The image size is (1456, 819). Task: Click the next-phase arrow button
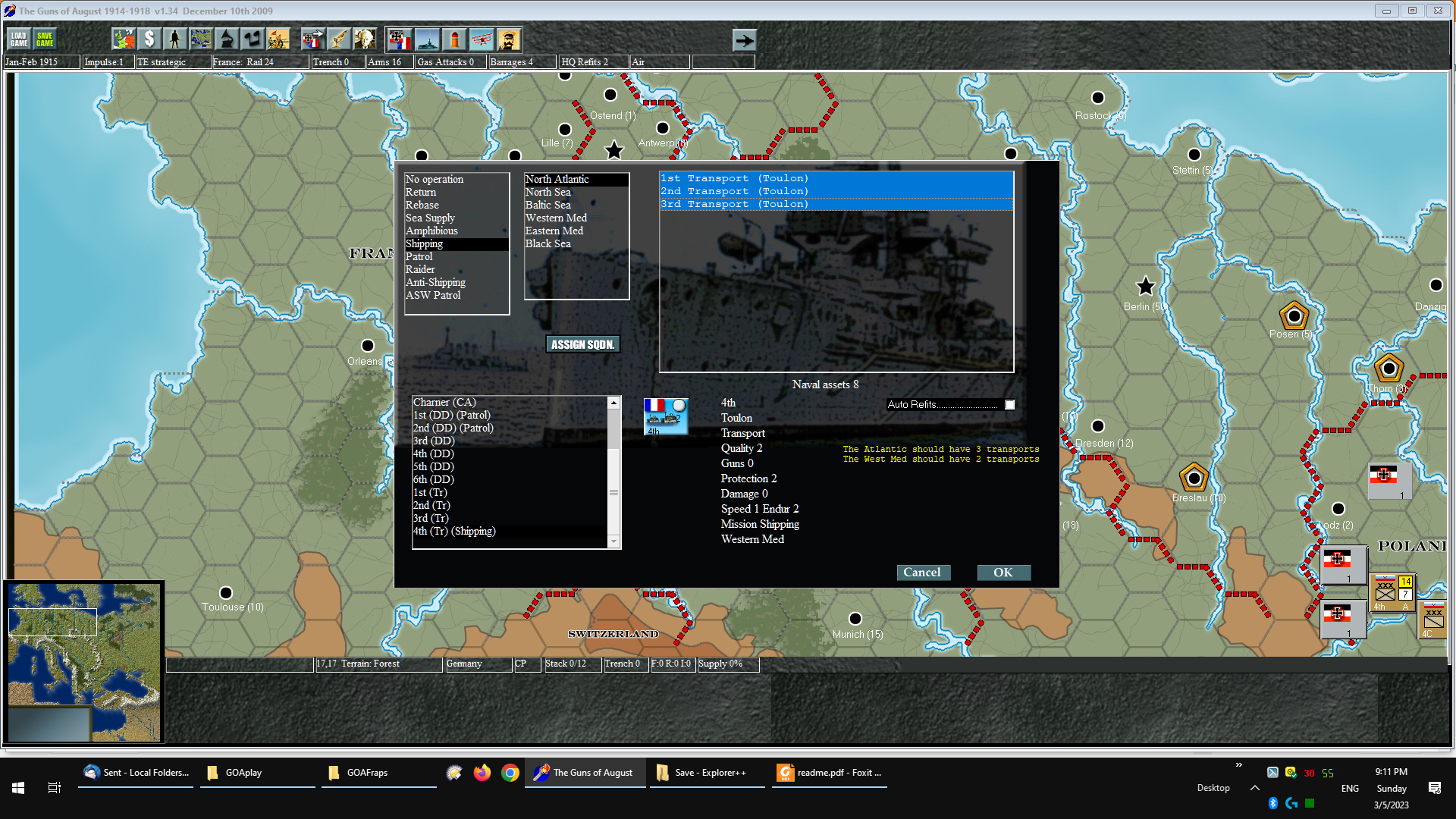pyautogui.click(x=745, y=40)
